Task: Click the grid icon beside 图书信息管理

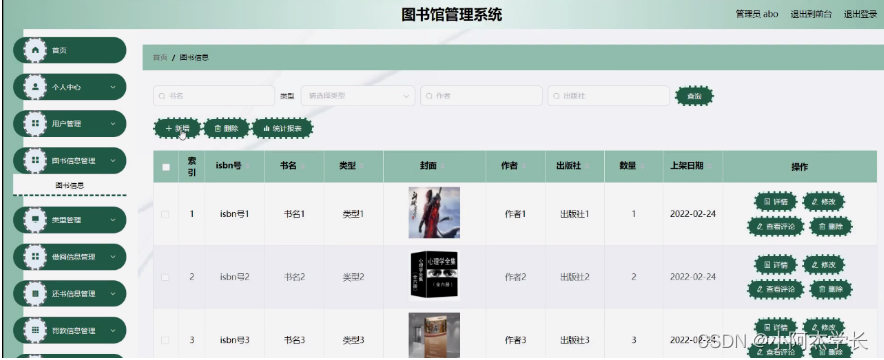Action: [x=36, y=161]
